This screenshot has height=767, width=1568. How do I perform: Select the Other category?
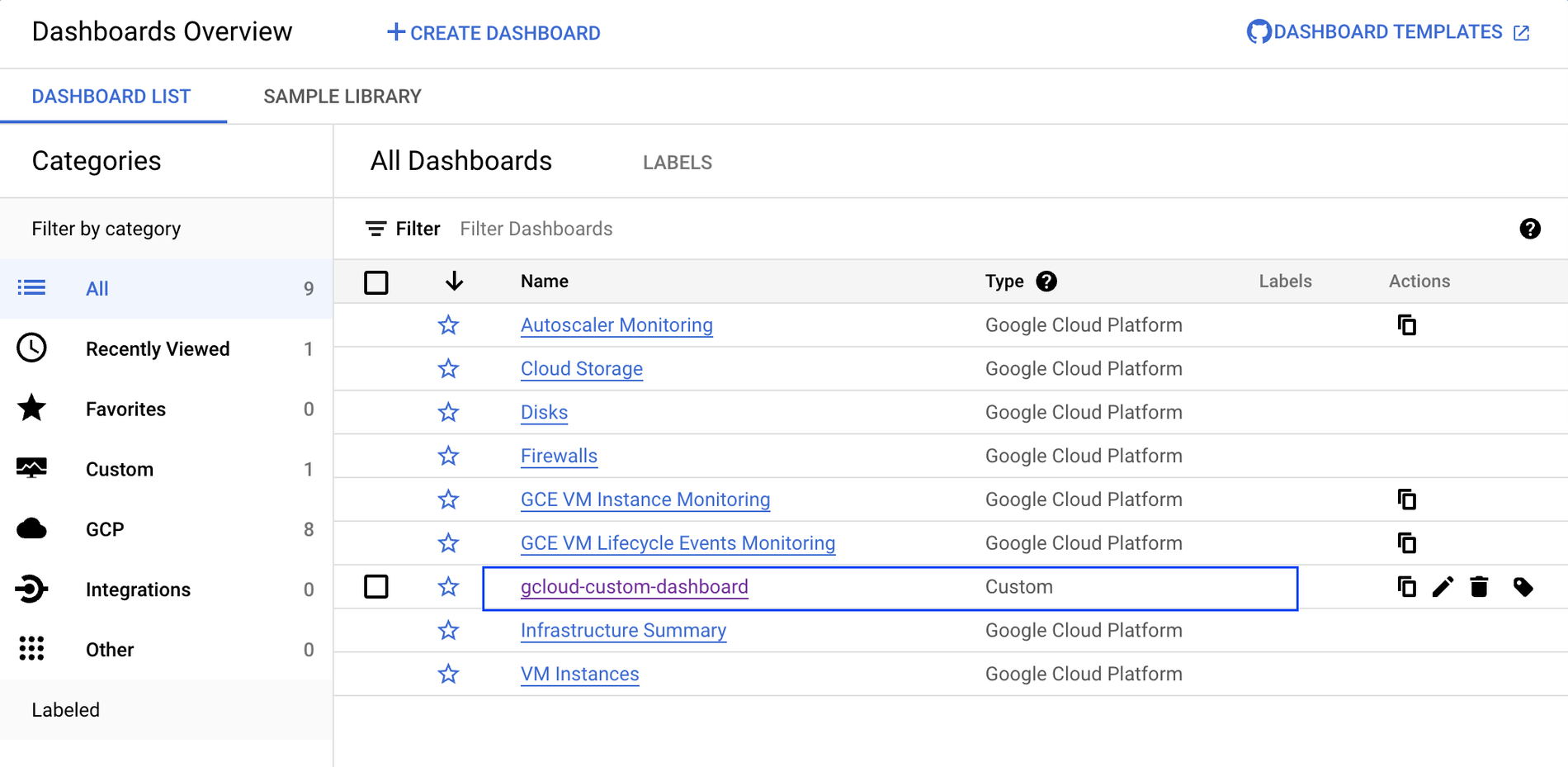[166, 650]
